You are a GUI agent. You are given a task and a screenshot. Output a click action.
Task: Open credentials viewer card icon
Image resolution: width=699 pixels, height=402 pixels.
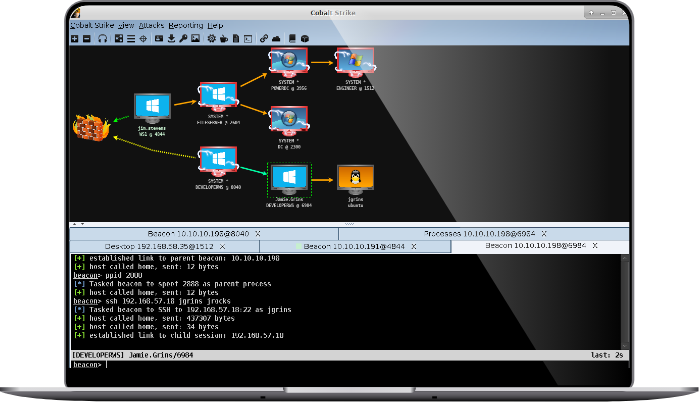click(159, 39)
